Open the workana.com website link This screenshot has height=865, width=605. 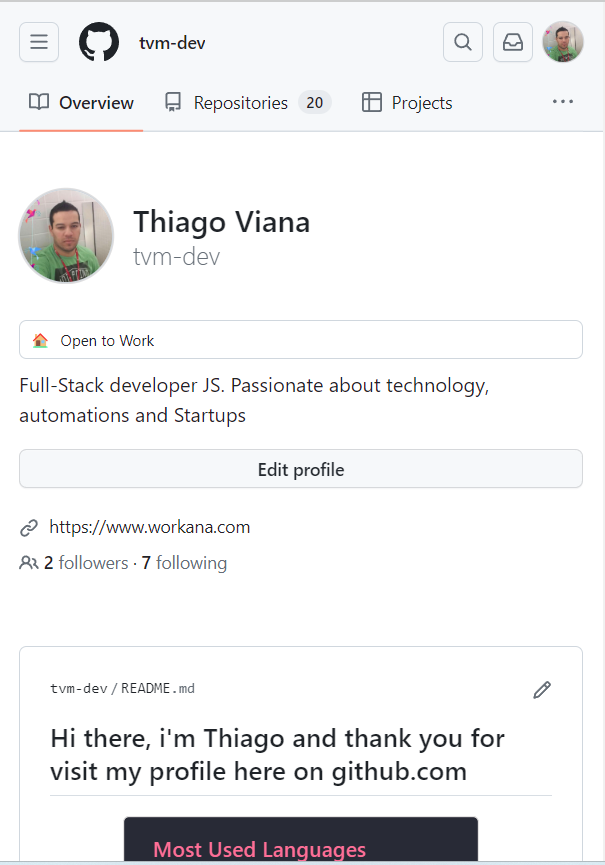tap(149, 527)
